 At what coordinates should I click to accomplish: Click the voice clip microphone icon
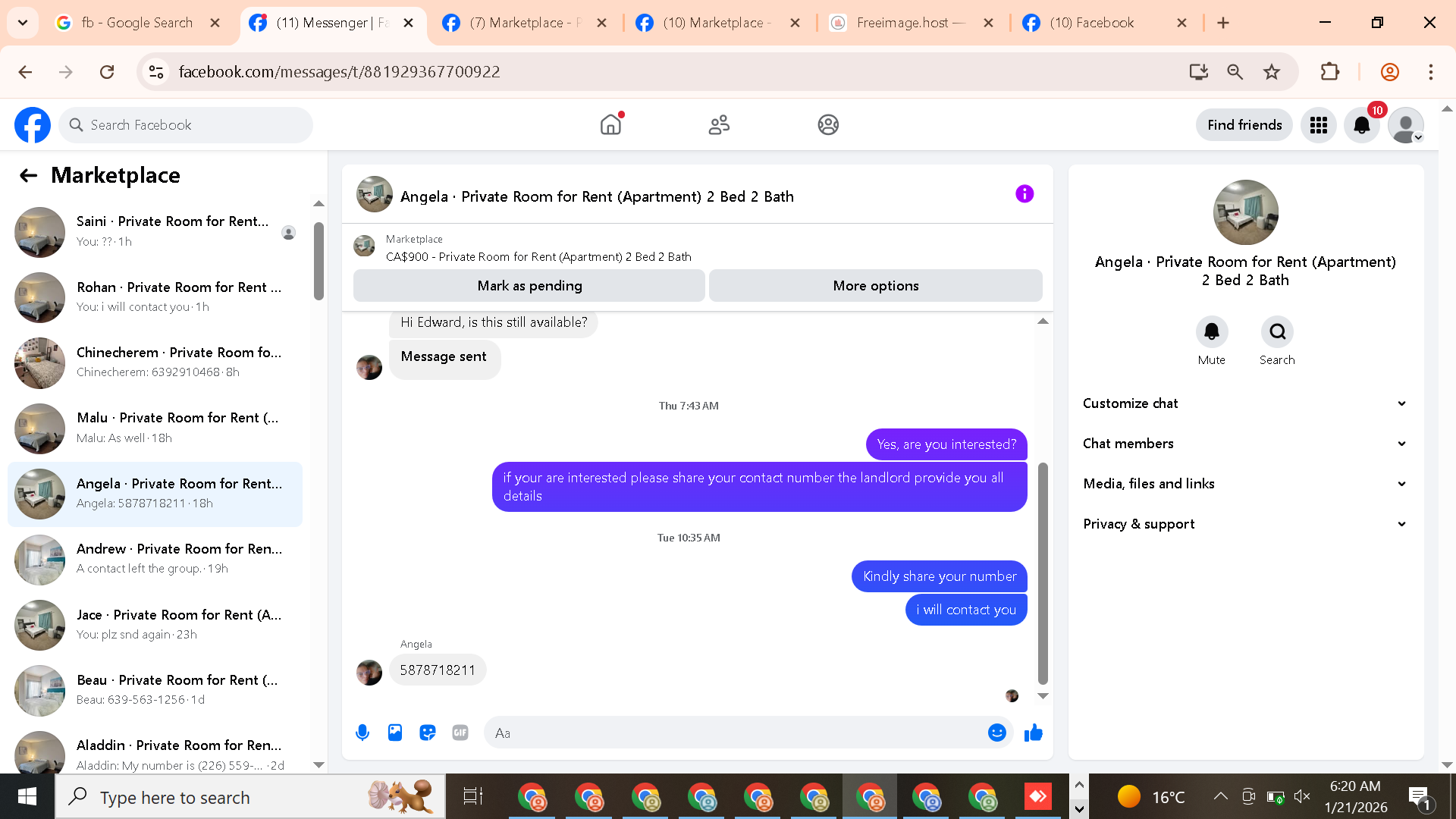(x=362, y=733)
